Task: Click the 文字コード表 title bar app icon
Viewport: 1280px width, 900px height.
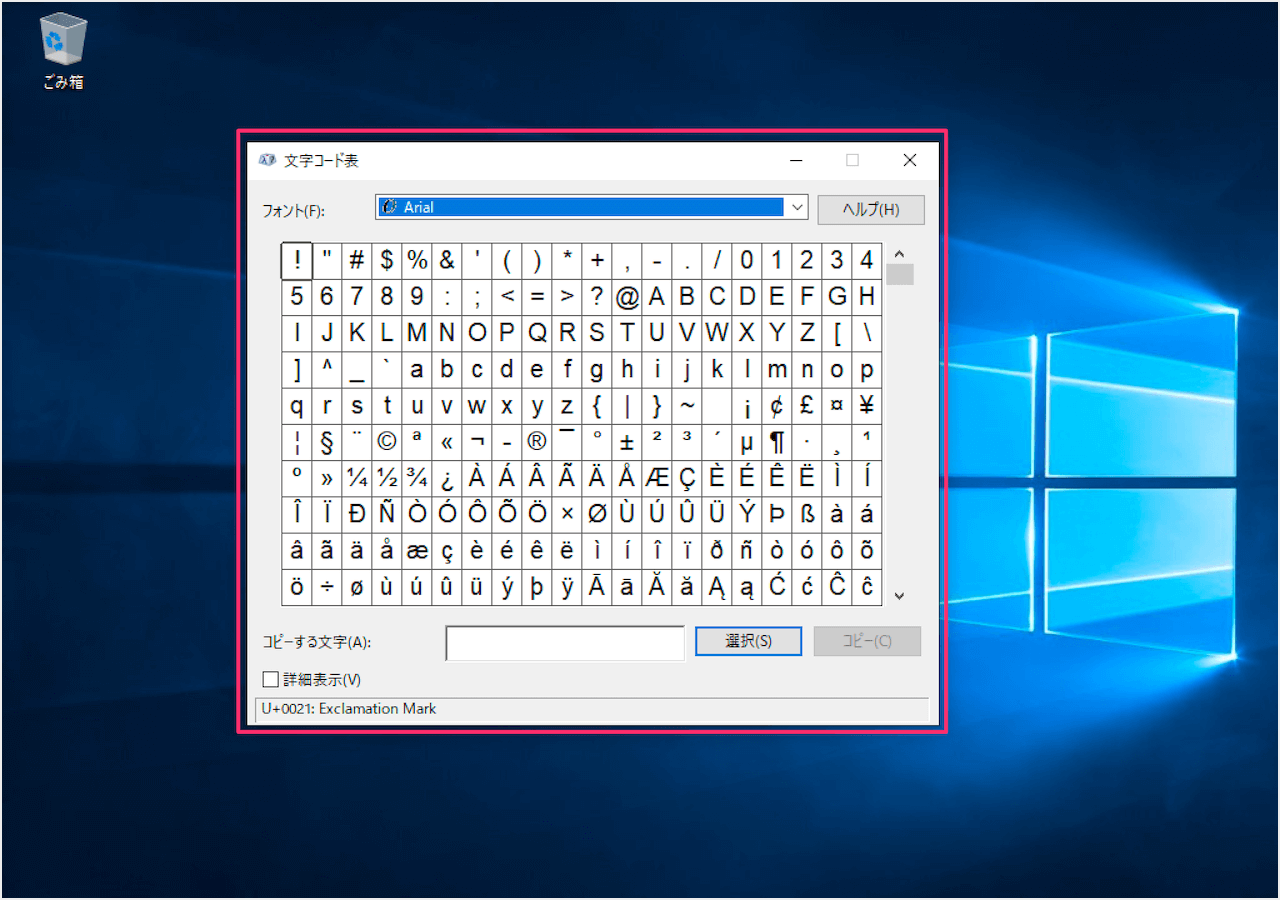Action: point(267,160)
